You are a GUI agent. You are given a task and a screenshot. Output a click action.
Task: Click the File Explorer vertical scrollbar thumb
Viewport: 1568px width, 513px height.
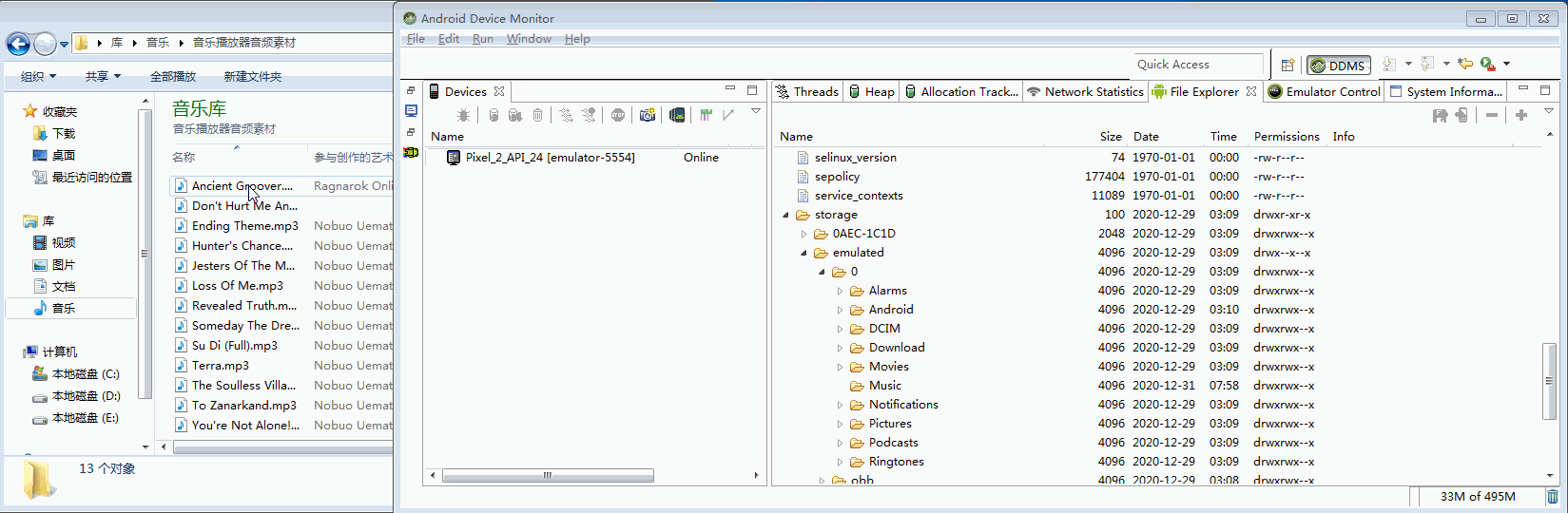click(x=1549, y=381)
